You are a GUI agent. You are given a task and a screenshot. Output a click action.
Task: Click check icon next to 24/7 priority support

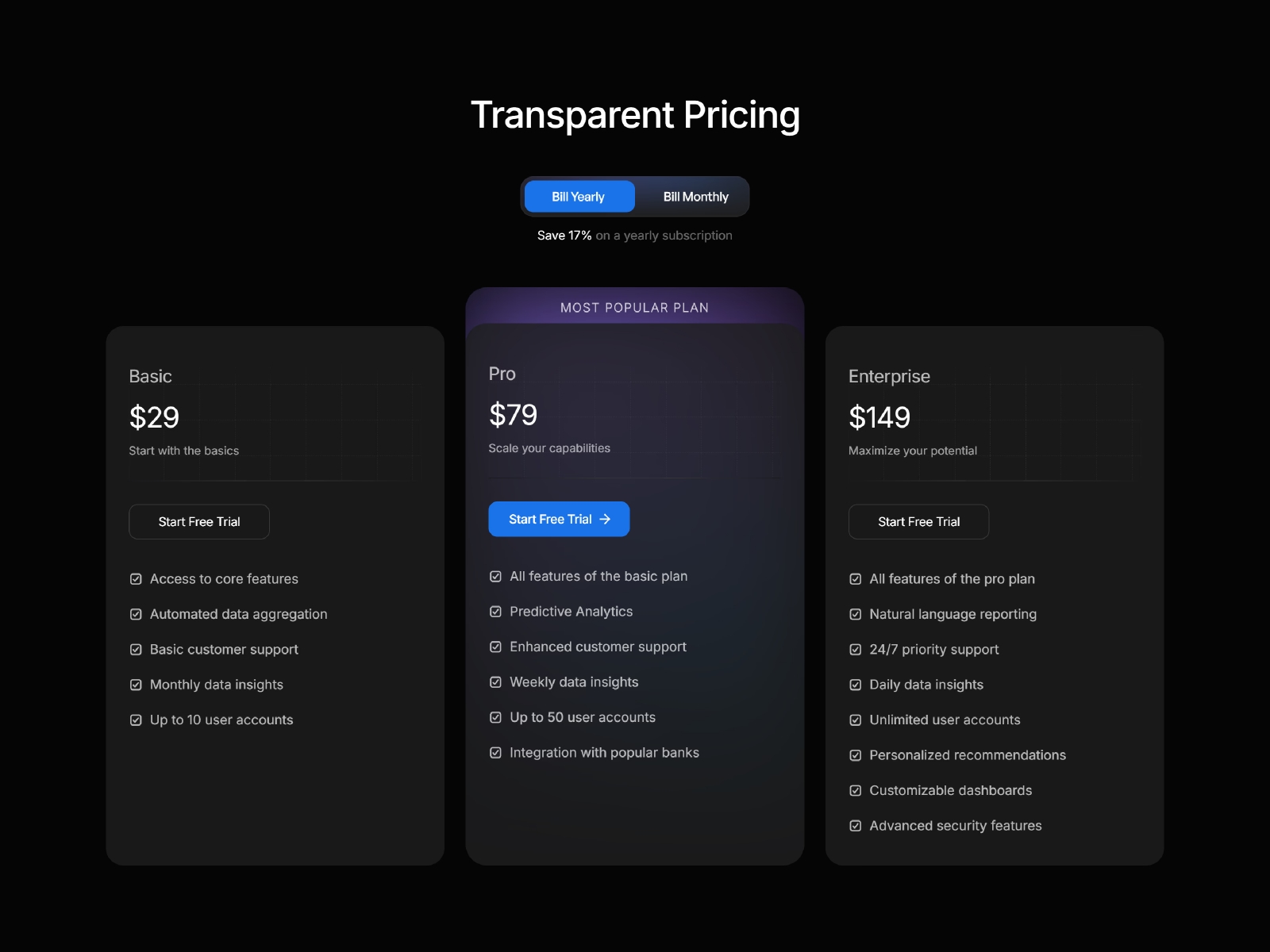point(855,650)
